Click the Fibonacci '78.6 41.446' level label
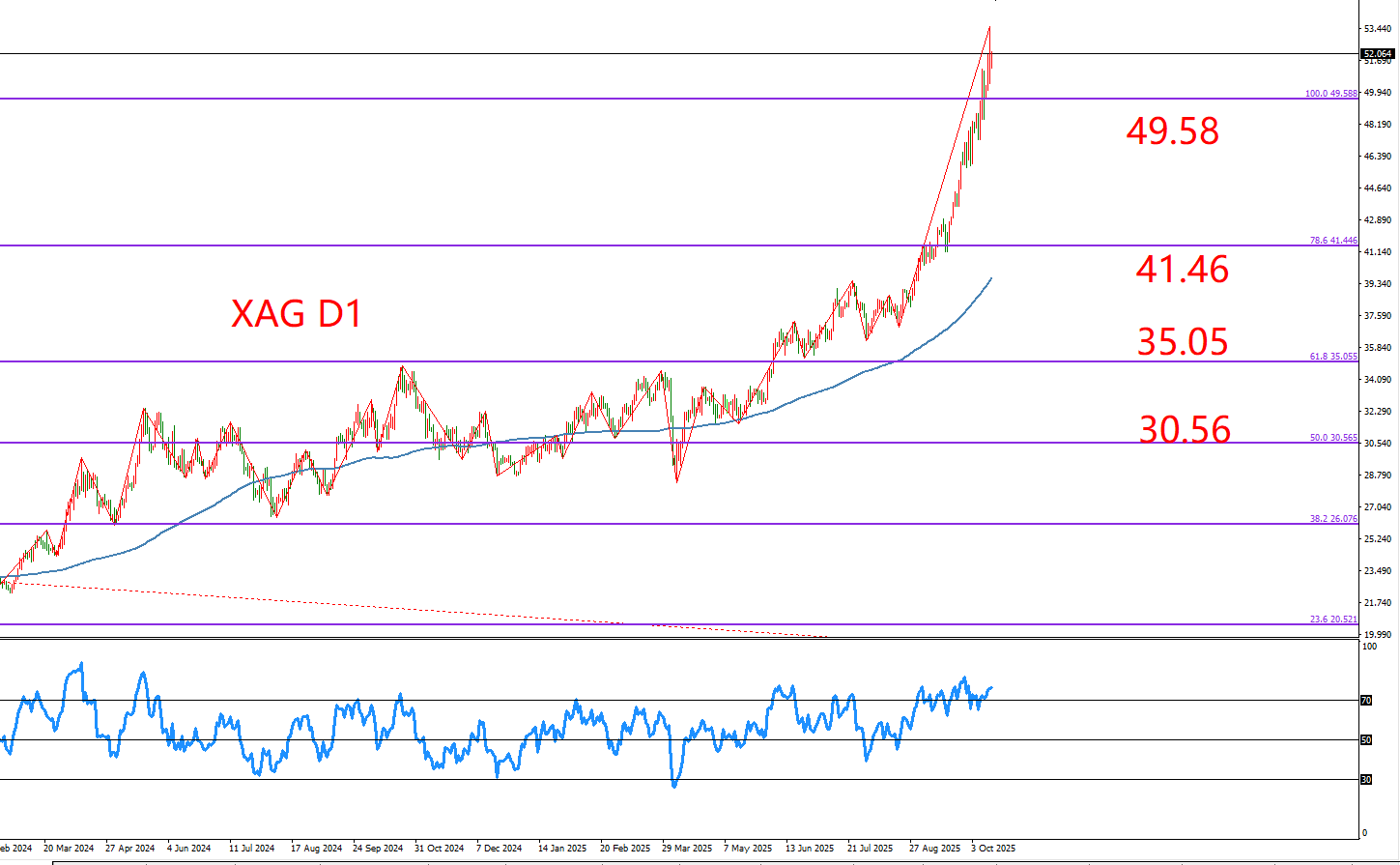The image size is (1400, 865). (x=1333, y=241)
